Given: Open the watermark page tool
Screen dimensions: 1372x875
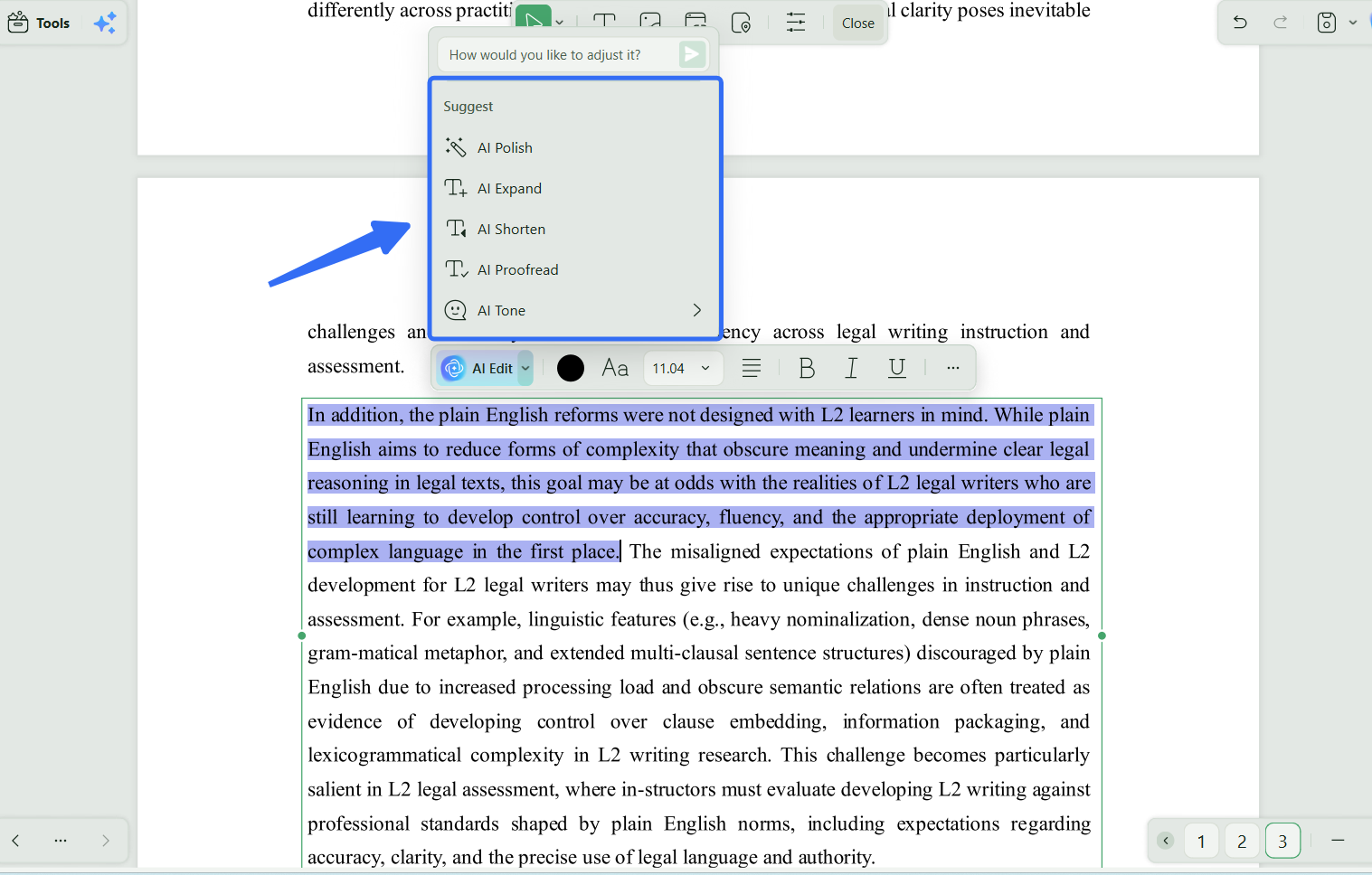Looking at the screenshot, I should (741, 23).
